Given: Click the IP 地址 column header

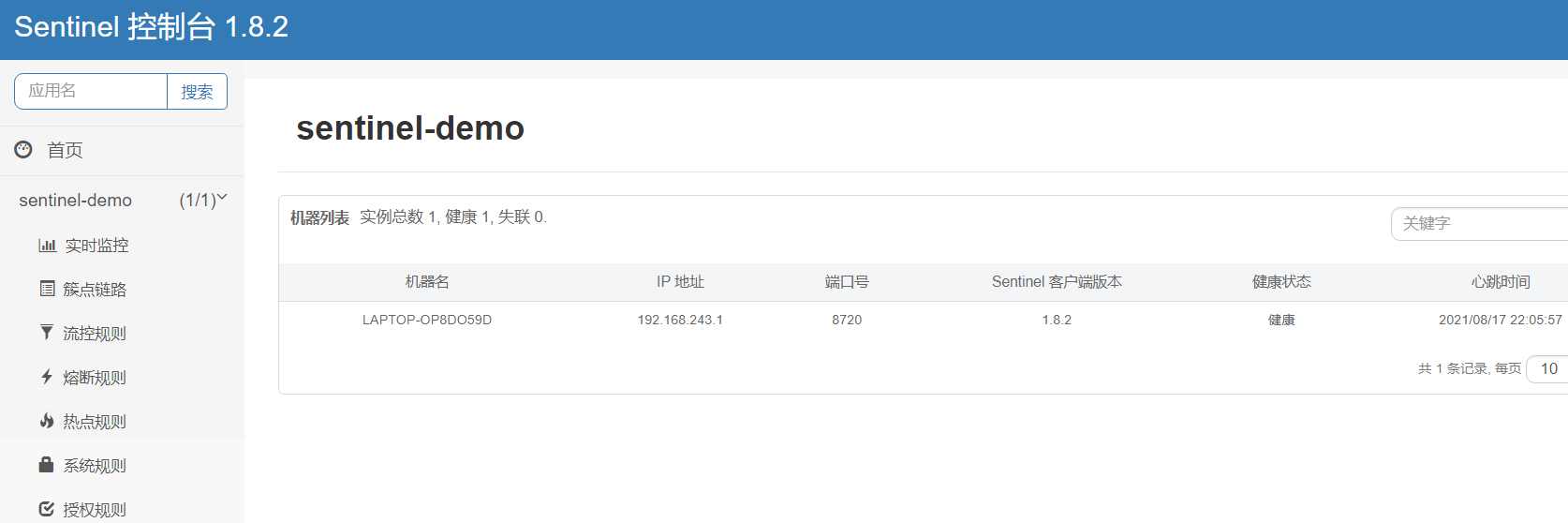Looking at the screenshot, I should pyautogui.click(x=680, y=282).
